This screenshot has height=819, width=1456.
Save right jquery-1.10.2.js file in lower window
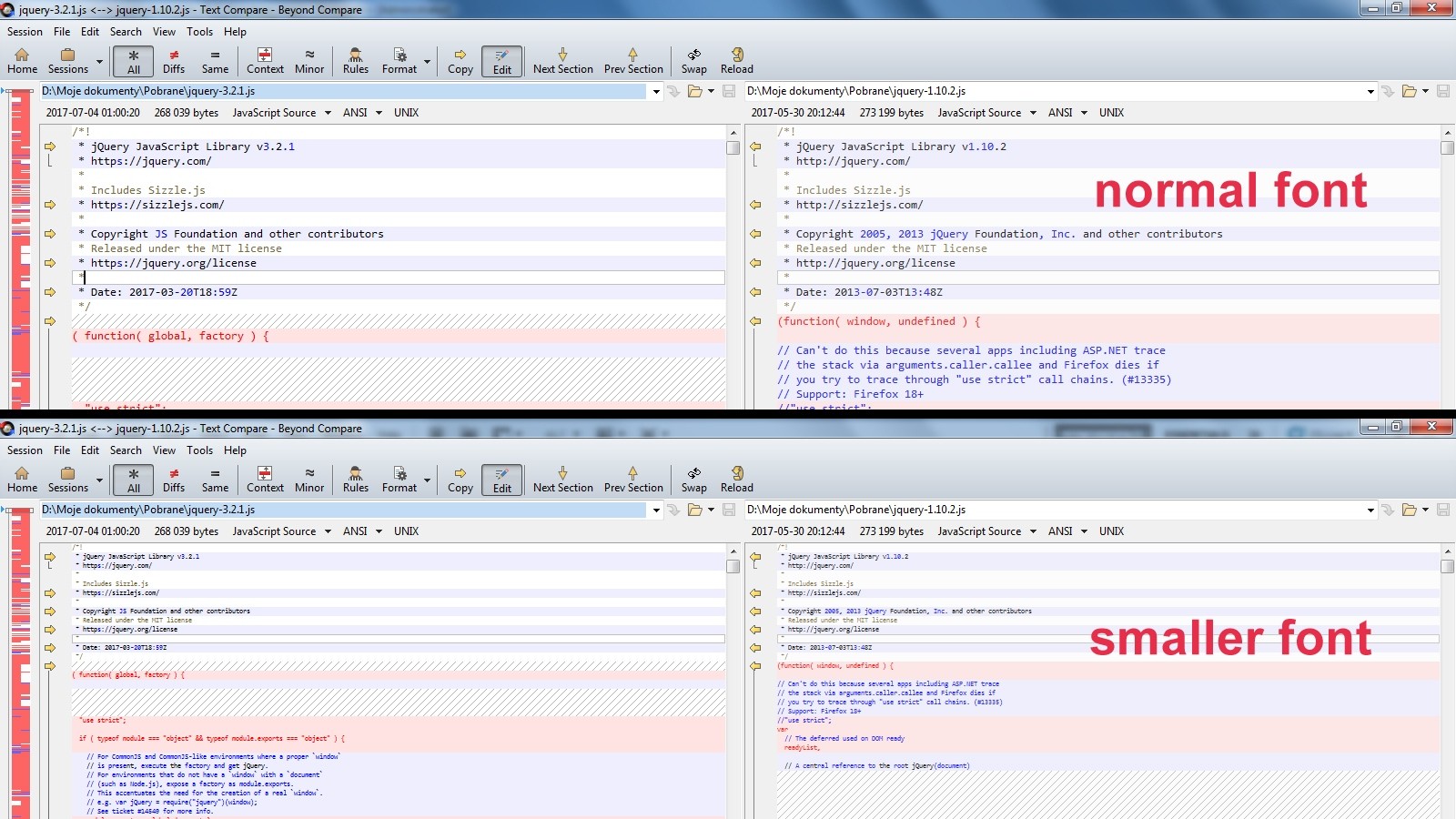(x=1443, y=510)
